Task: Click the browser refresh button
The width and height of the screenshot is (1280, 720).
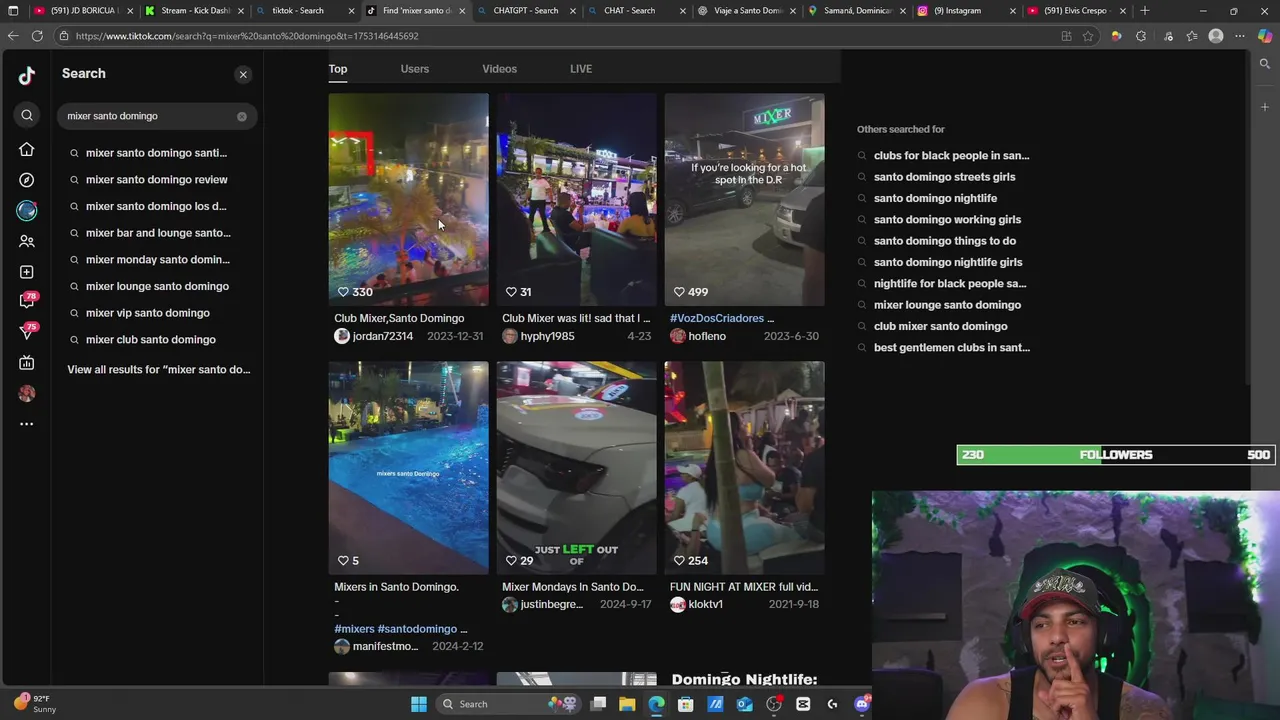Action: point(37,36)
